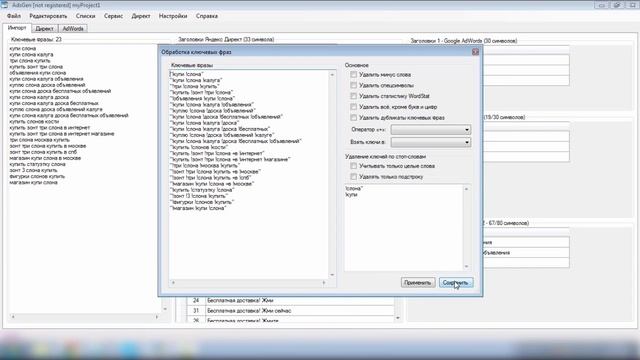
Task: Click down arrow of stop-words box scrollbar
Action: coord(467,267)
